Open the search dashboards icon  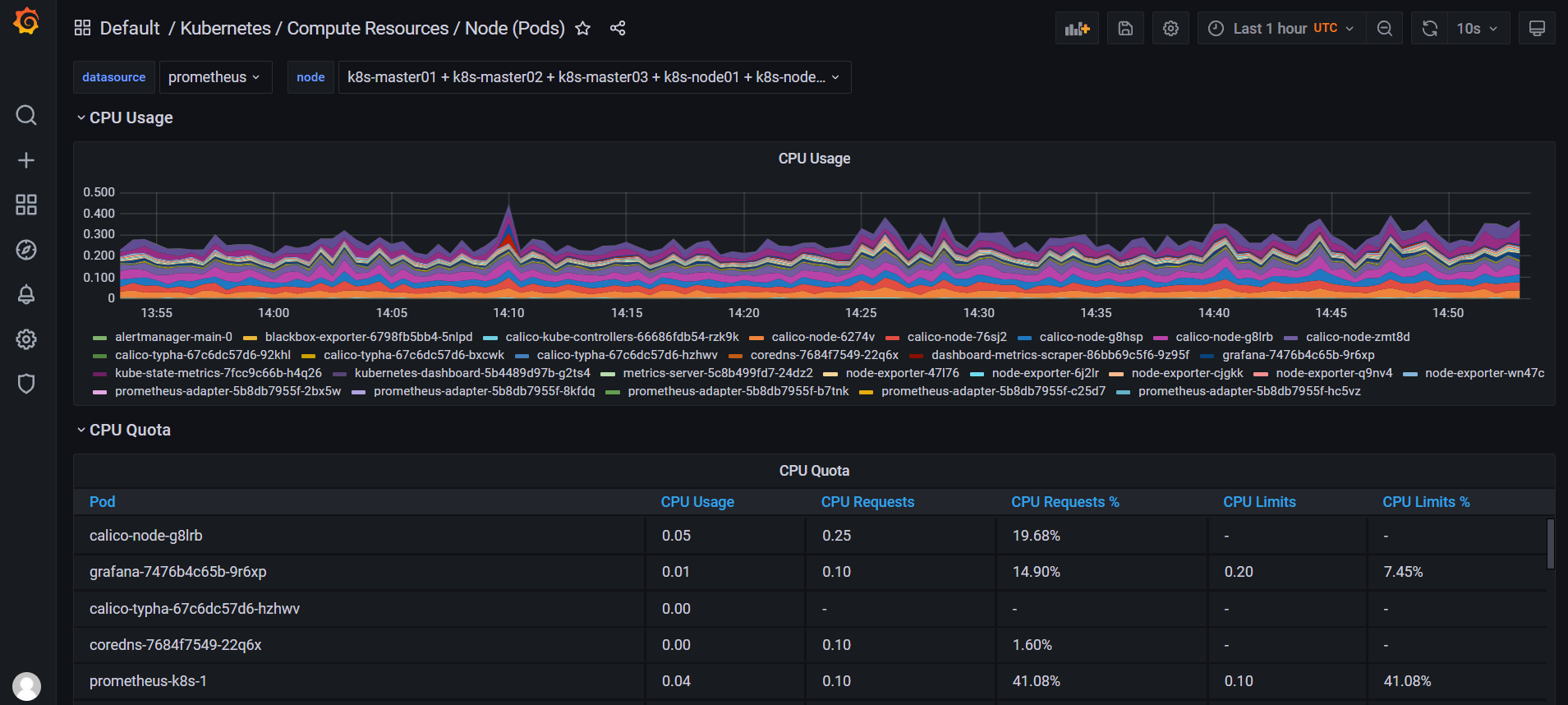26,115
